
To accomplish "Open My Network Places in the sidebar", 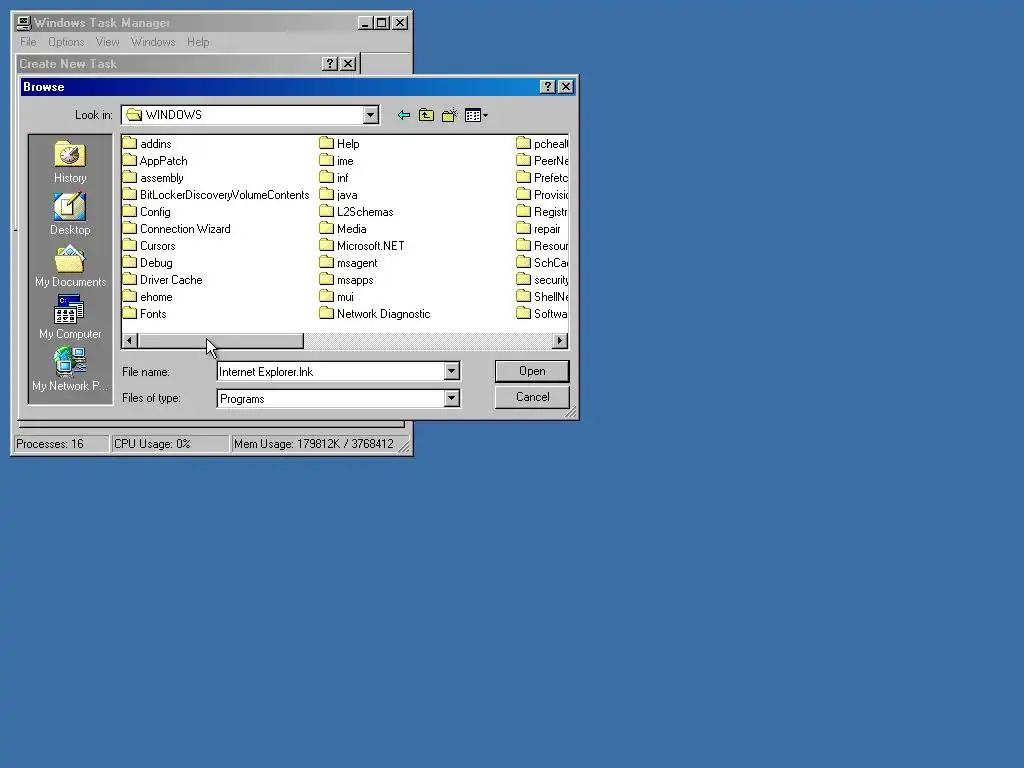I will coord(70,370).
